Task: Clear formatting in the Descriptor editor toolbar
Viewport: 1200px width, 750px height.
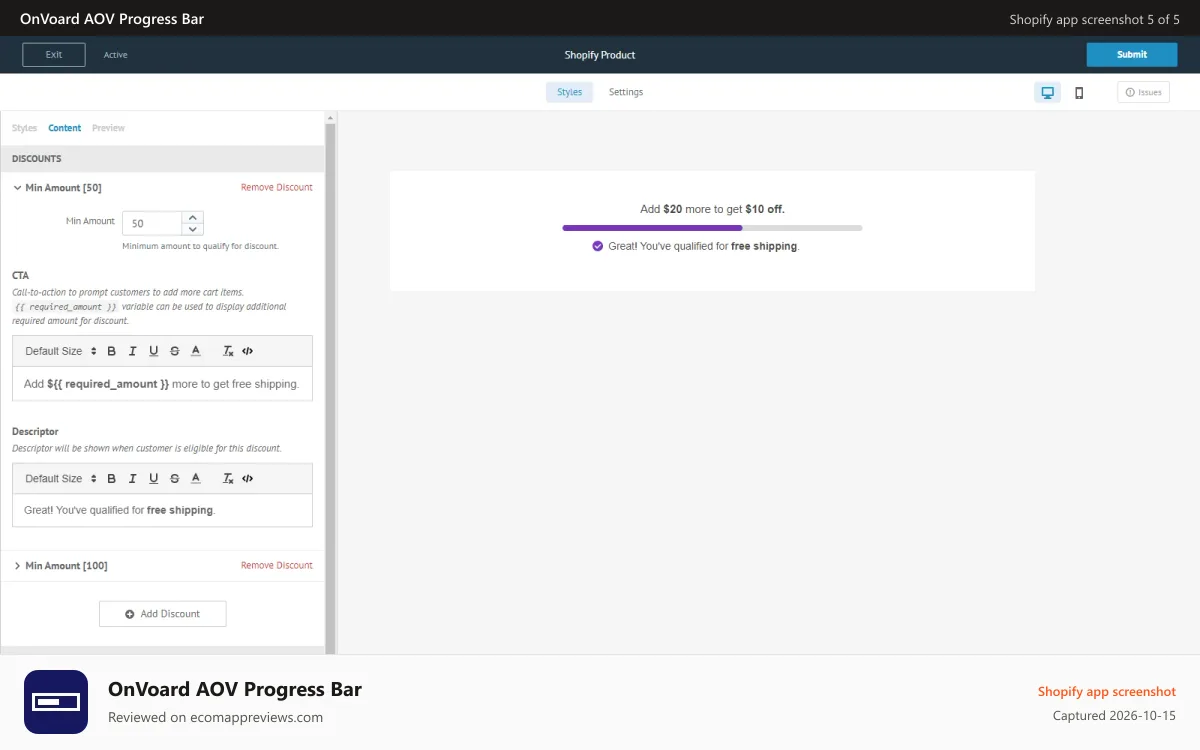Action: 228,478
